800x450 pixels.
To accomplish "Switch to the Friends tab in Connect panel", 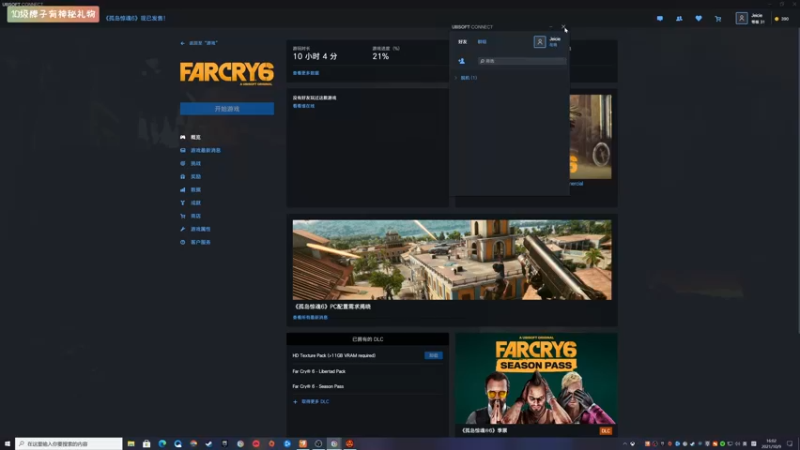I will pyautogui.click(x=462, y=42).
